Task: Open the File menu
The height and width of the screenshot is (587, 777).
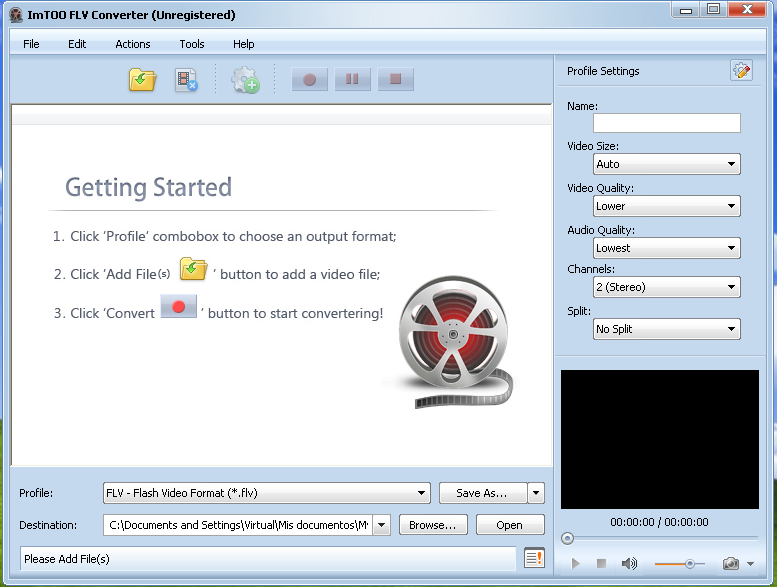Action: tap(31, 44)
